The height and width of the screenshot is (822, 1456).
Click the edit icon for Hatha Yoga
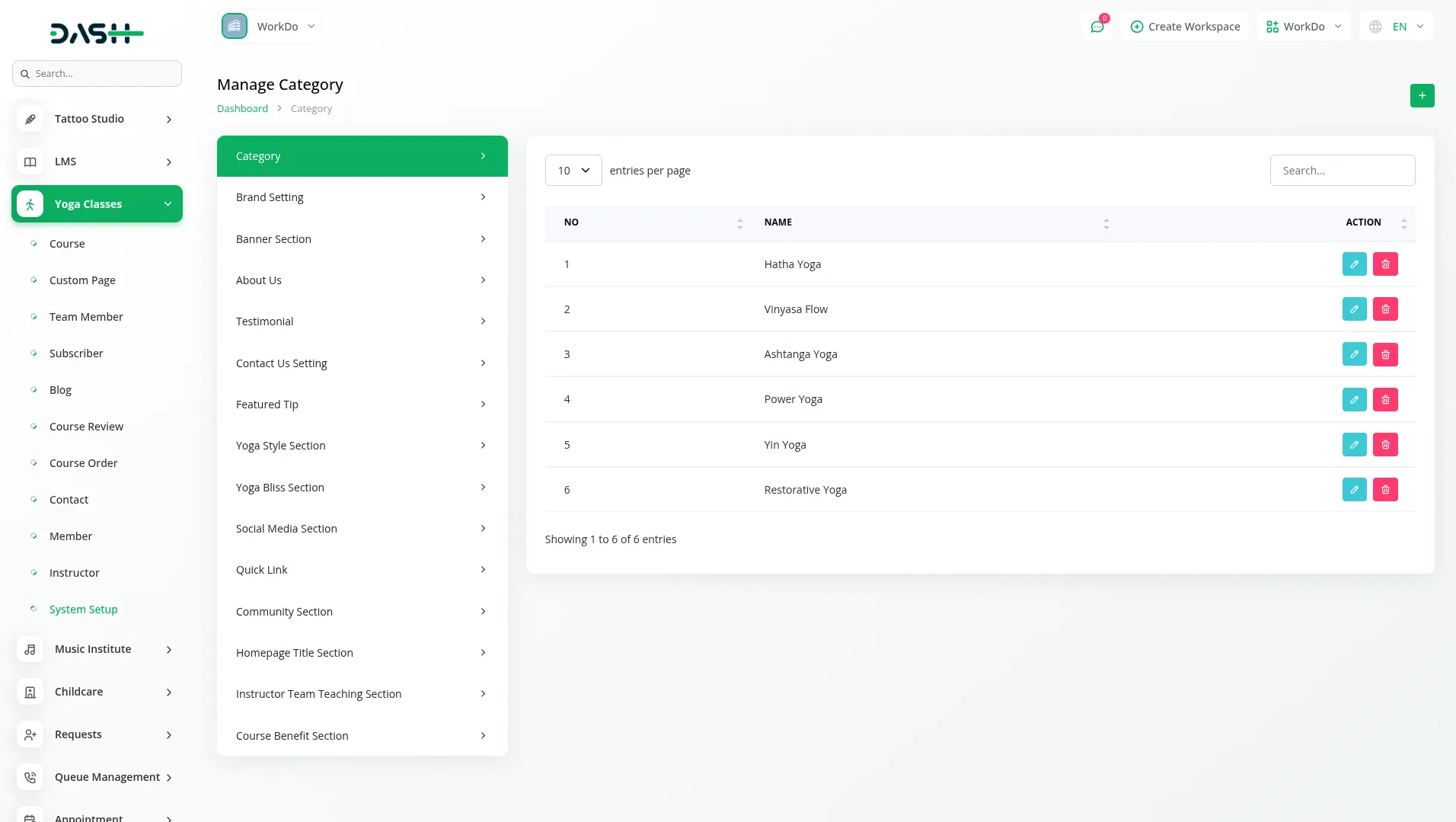coord(1354,264)
